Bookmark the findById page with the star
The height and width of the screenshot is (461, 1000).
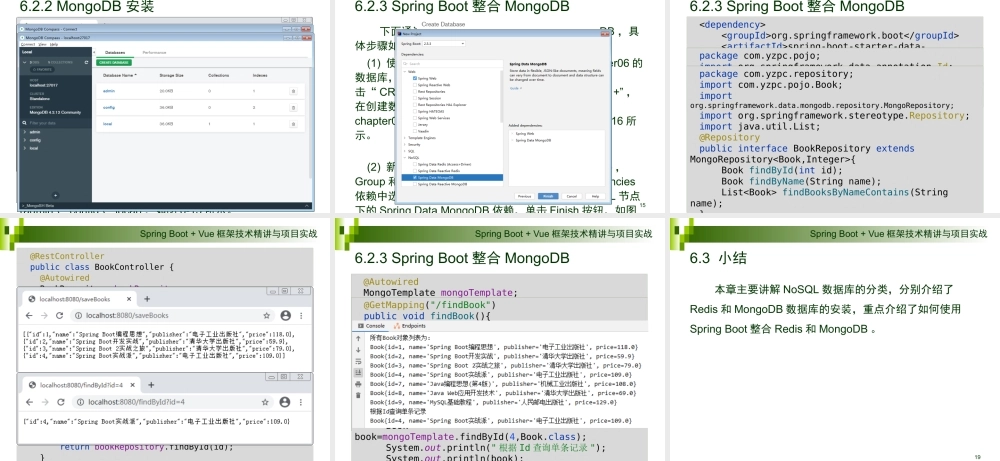(265, 402)
